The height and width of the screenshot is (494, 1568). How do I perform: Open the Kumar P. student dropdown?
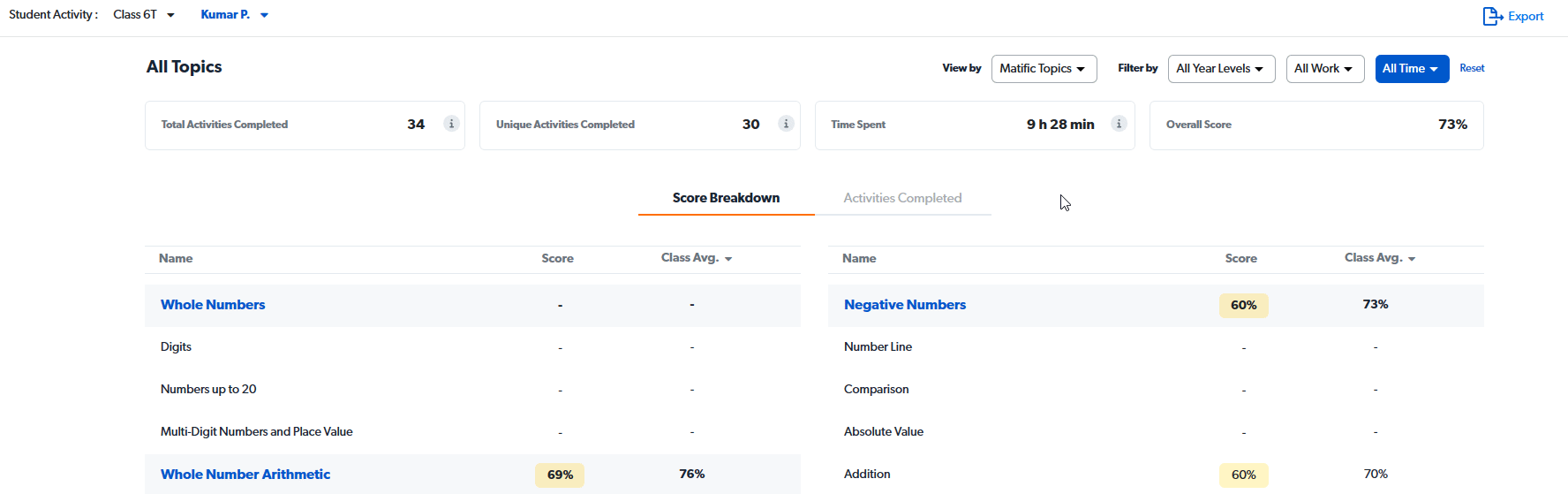click(x=234, y=15)
